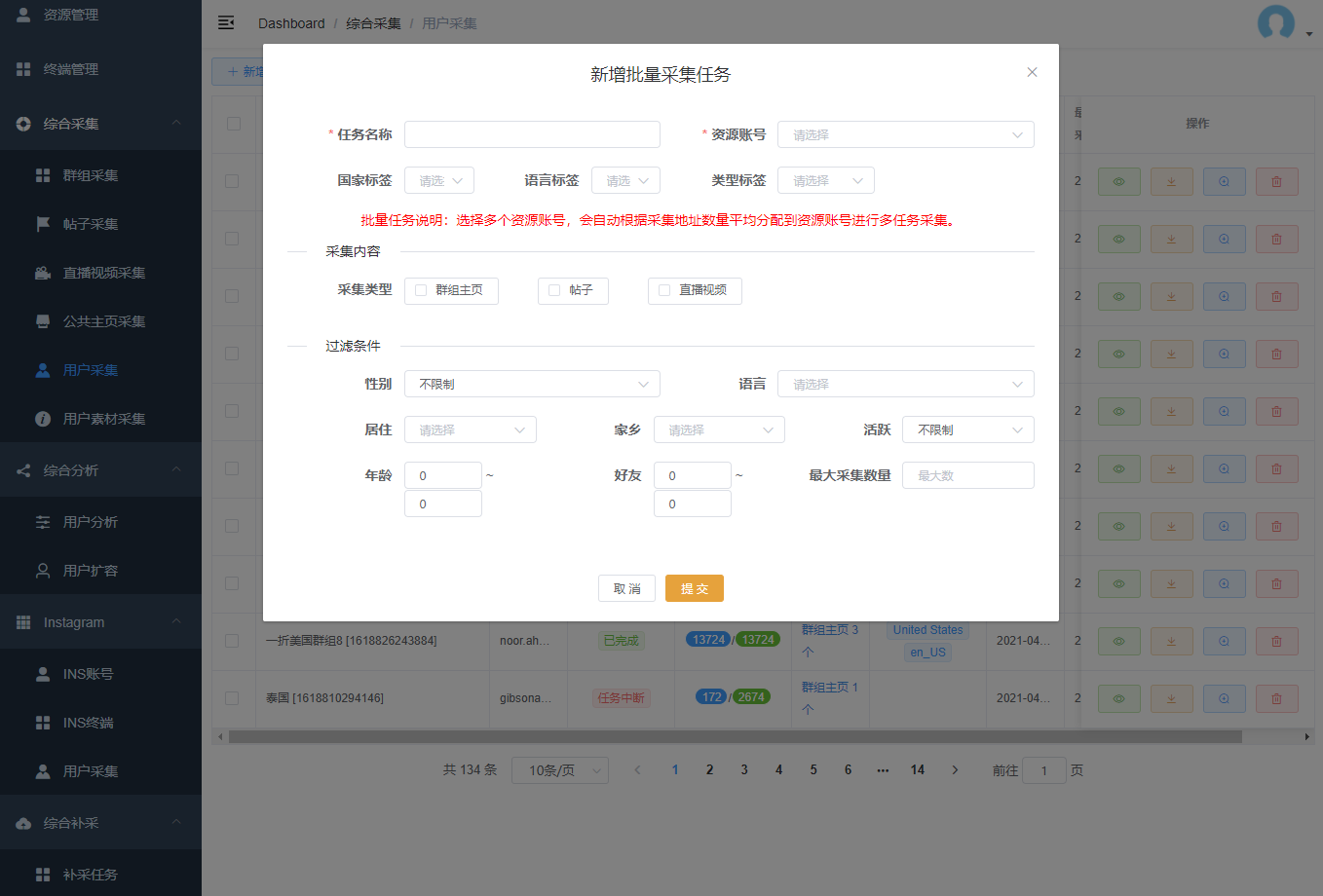Collapse the 综合分析 sidebar section
Screen dimensions: 1323x896
coord(100,470)
